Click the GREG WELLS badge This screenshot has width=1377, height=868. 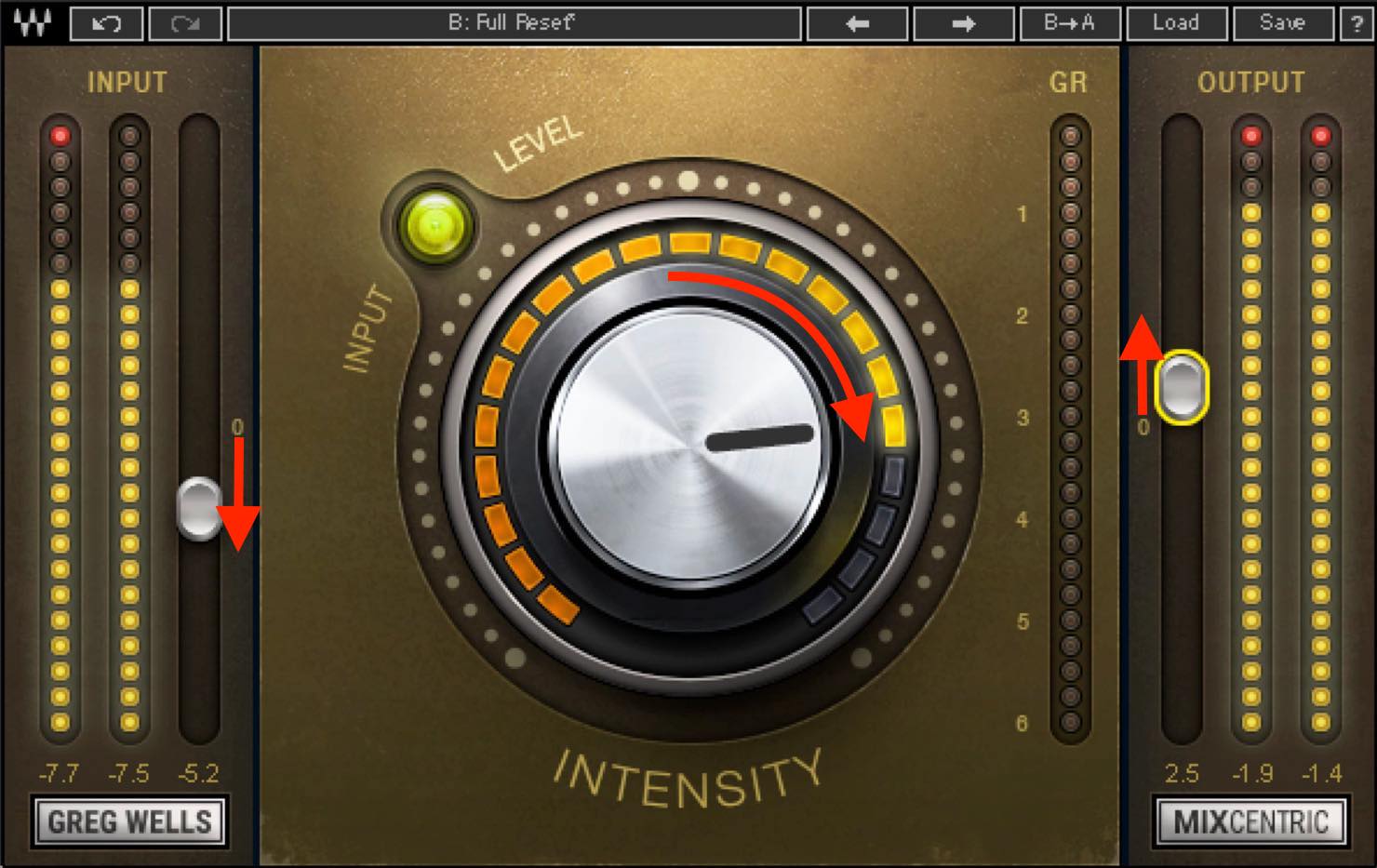(x=129, y=821)
